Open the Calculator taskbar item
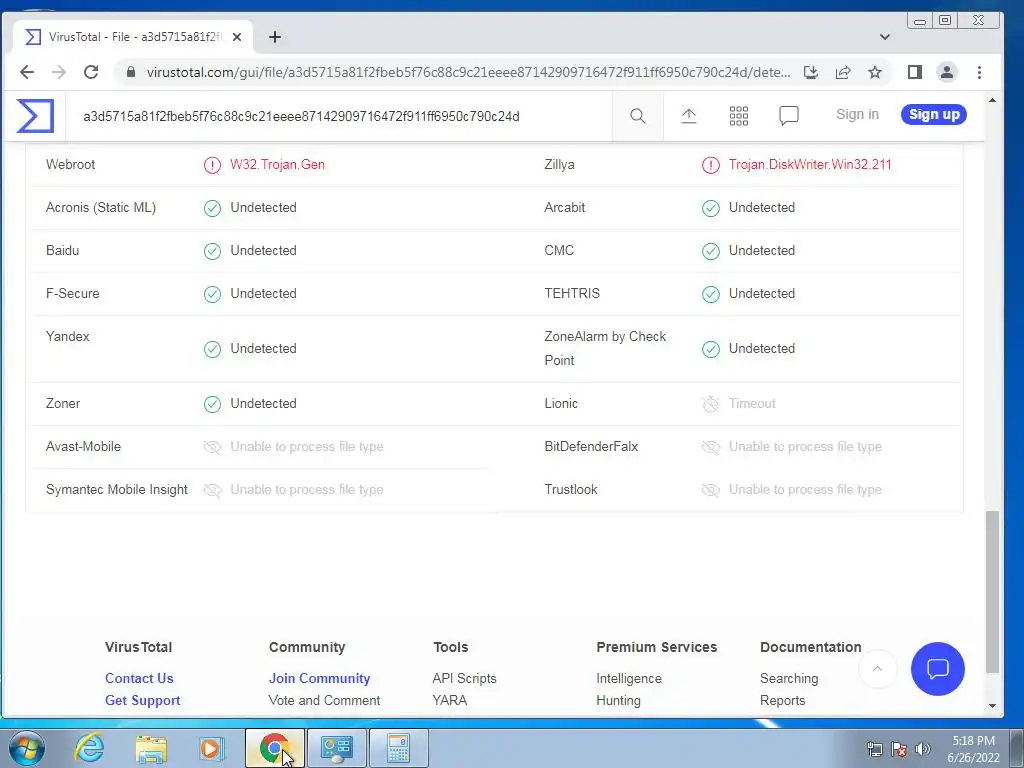Image resolution: width=1024 pixels, height=768 pixels. pyautogui.click(x=398, y=748)
